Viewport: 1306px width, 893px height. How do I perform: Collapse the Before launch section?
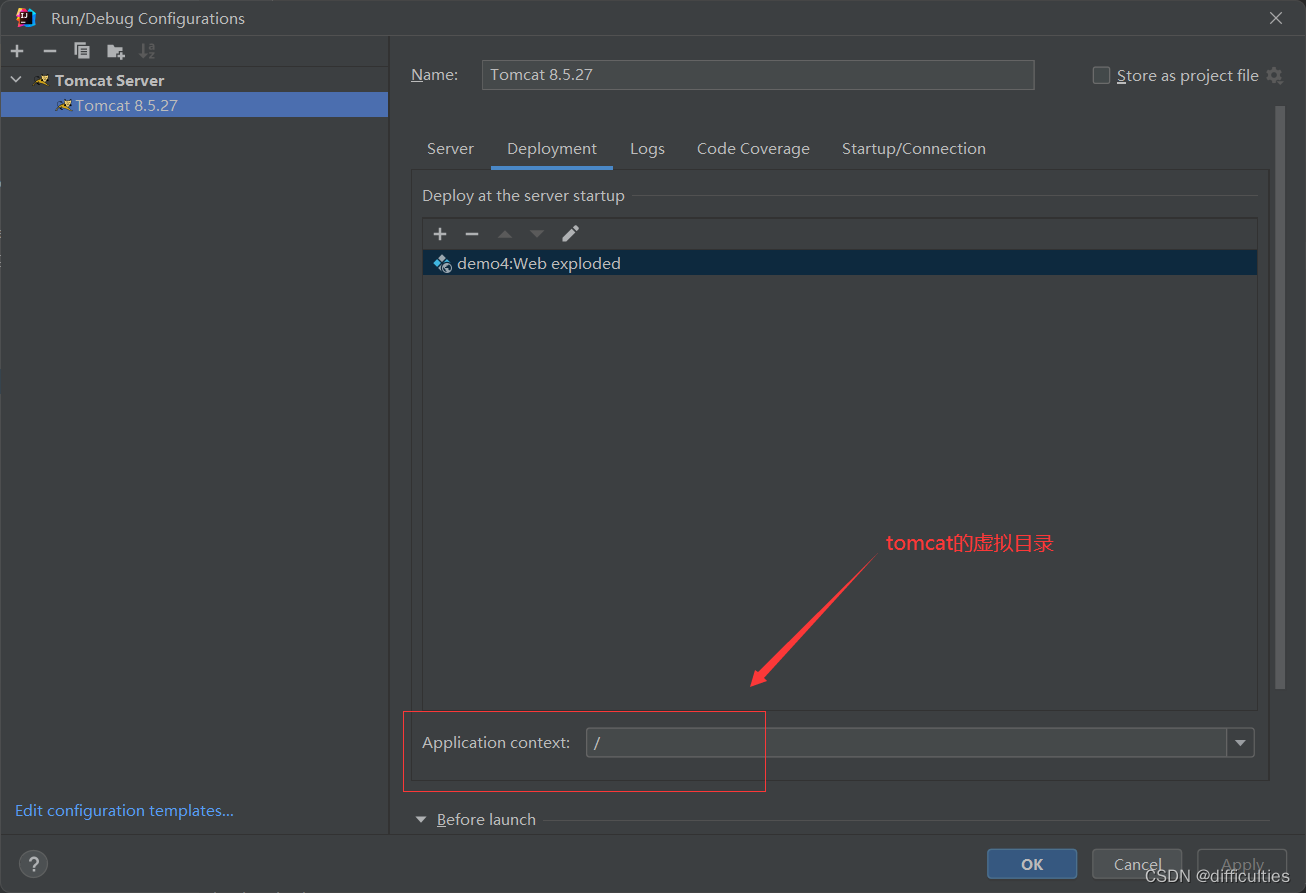point(421,820)
